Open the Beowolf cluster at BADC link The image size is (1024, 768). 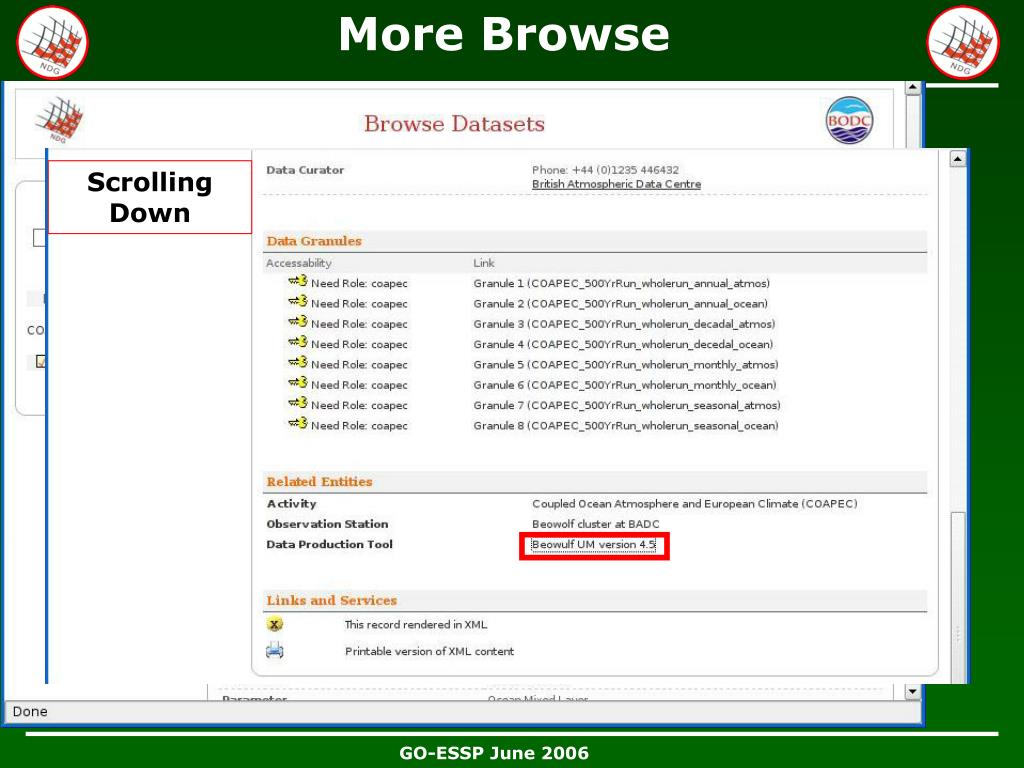point(596,524)
